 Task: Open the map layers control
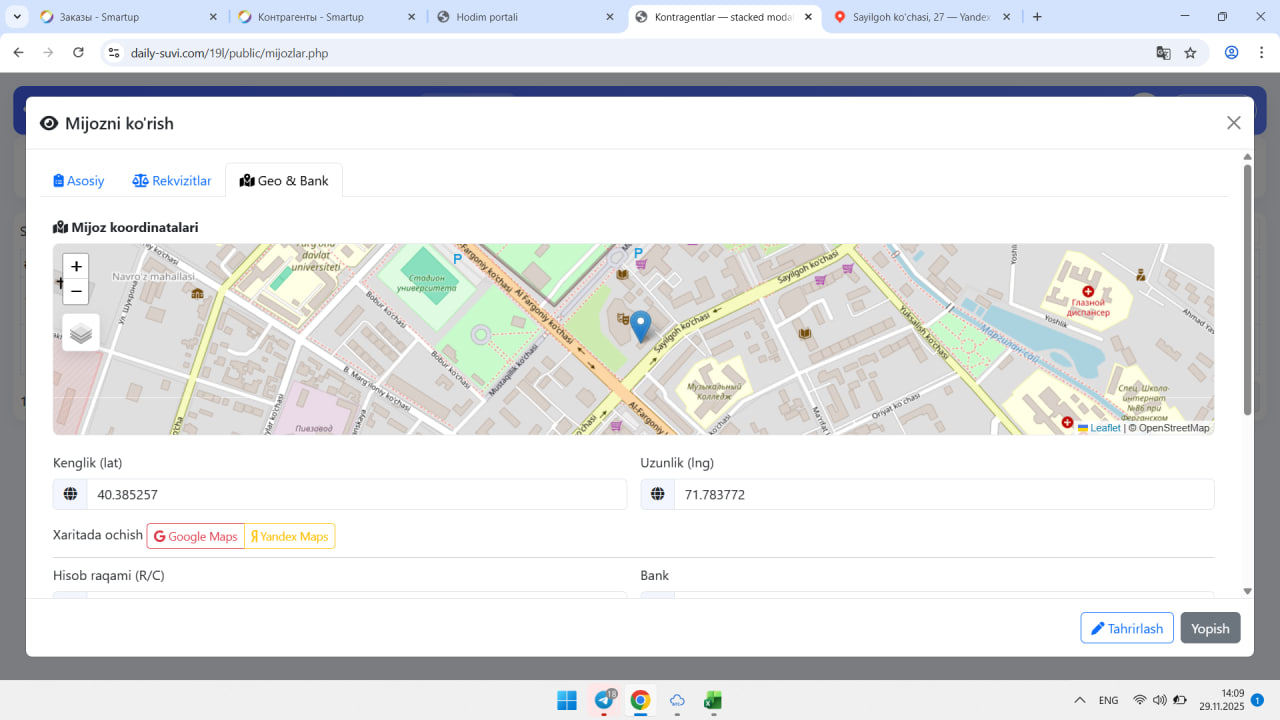click(81, 333)
